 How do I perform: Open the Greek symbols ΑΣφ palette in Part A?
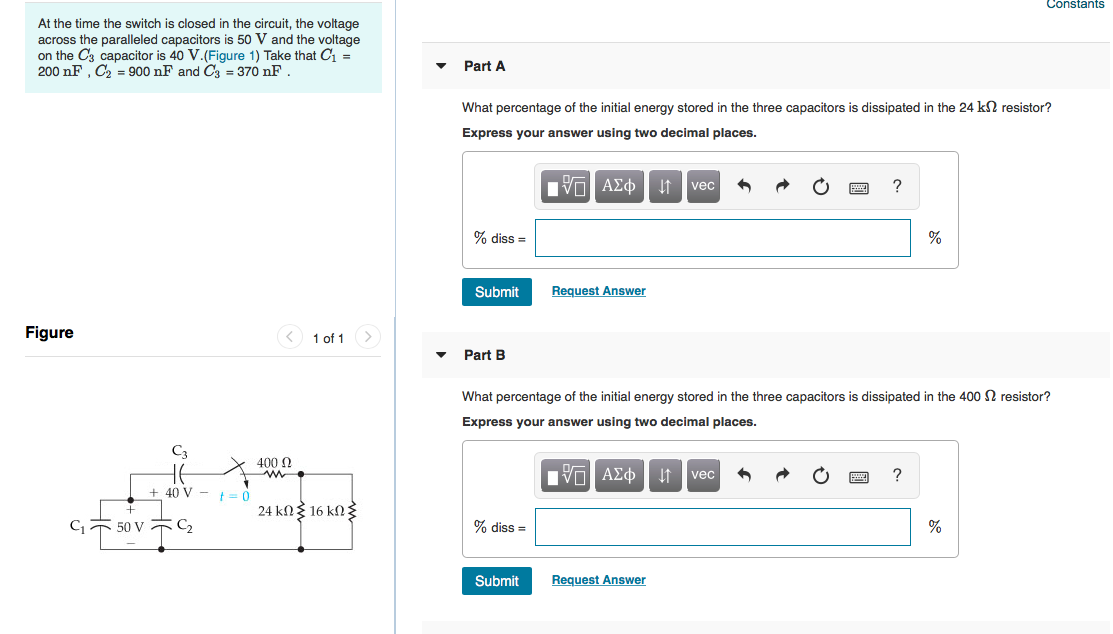pos(618,186)
